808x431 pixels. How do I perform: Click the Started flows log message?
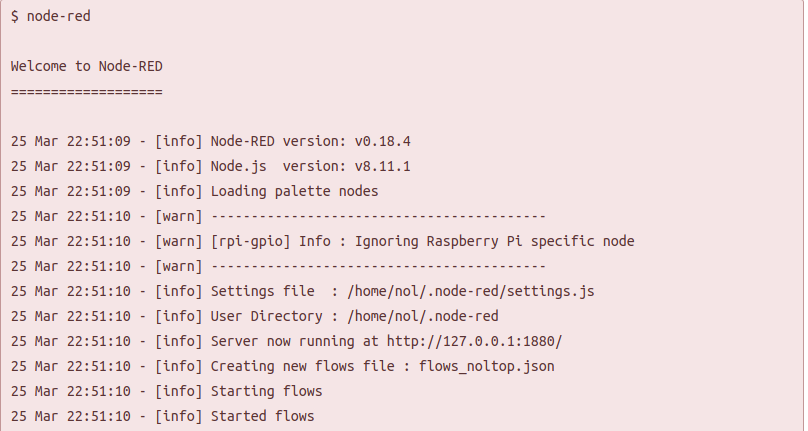[x=262, y=416]
